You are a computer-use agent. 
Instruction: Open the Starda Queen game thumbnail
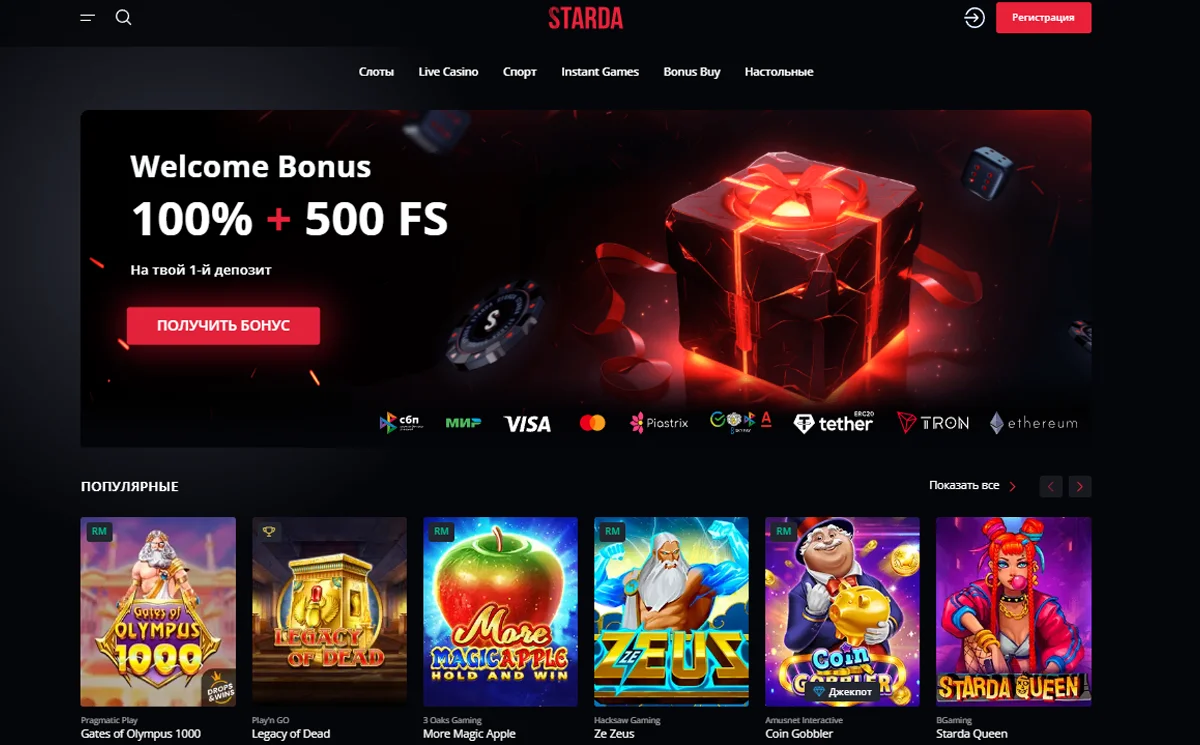1013,612
